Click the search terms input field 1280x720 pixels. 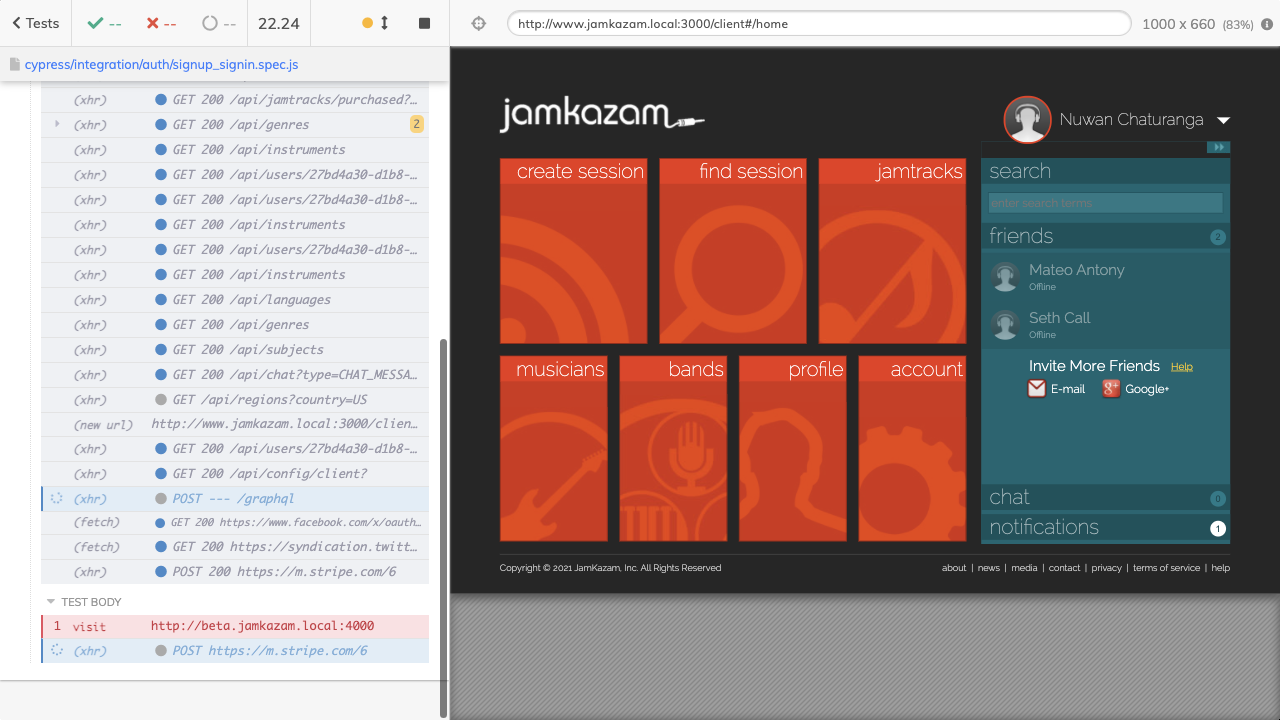(x=1105, y=203)
